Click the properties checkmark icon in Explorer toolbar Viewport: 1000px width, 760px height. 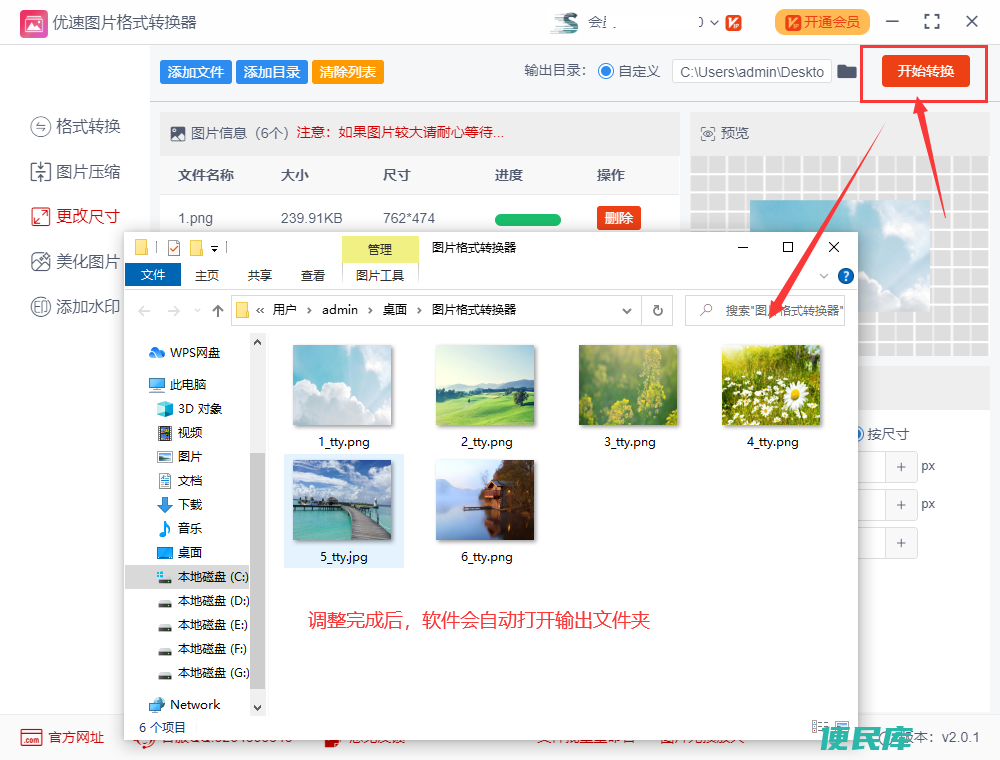174,247
